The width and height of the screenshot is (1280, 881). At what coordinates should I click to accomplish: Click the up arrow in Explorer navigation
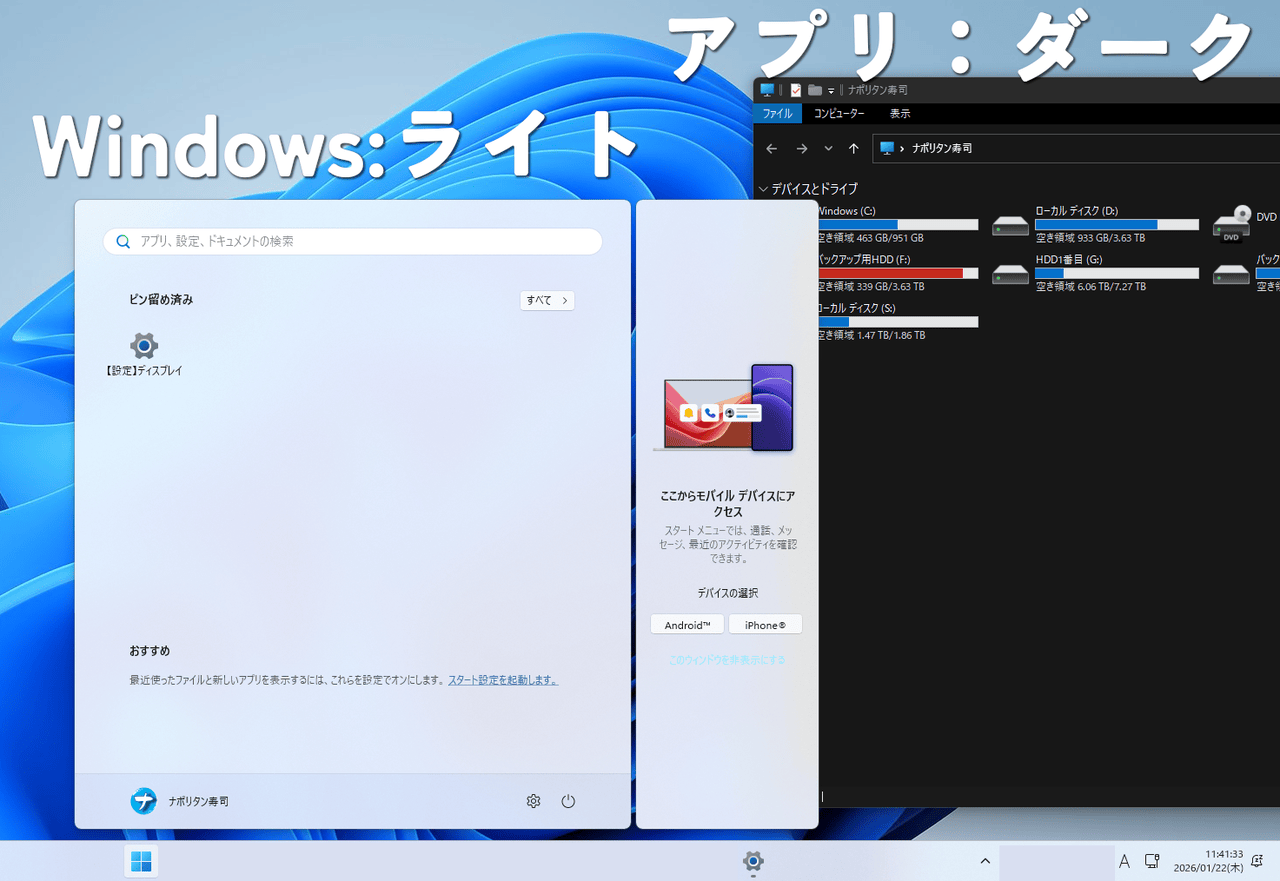[853, 148]
